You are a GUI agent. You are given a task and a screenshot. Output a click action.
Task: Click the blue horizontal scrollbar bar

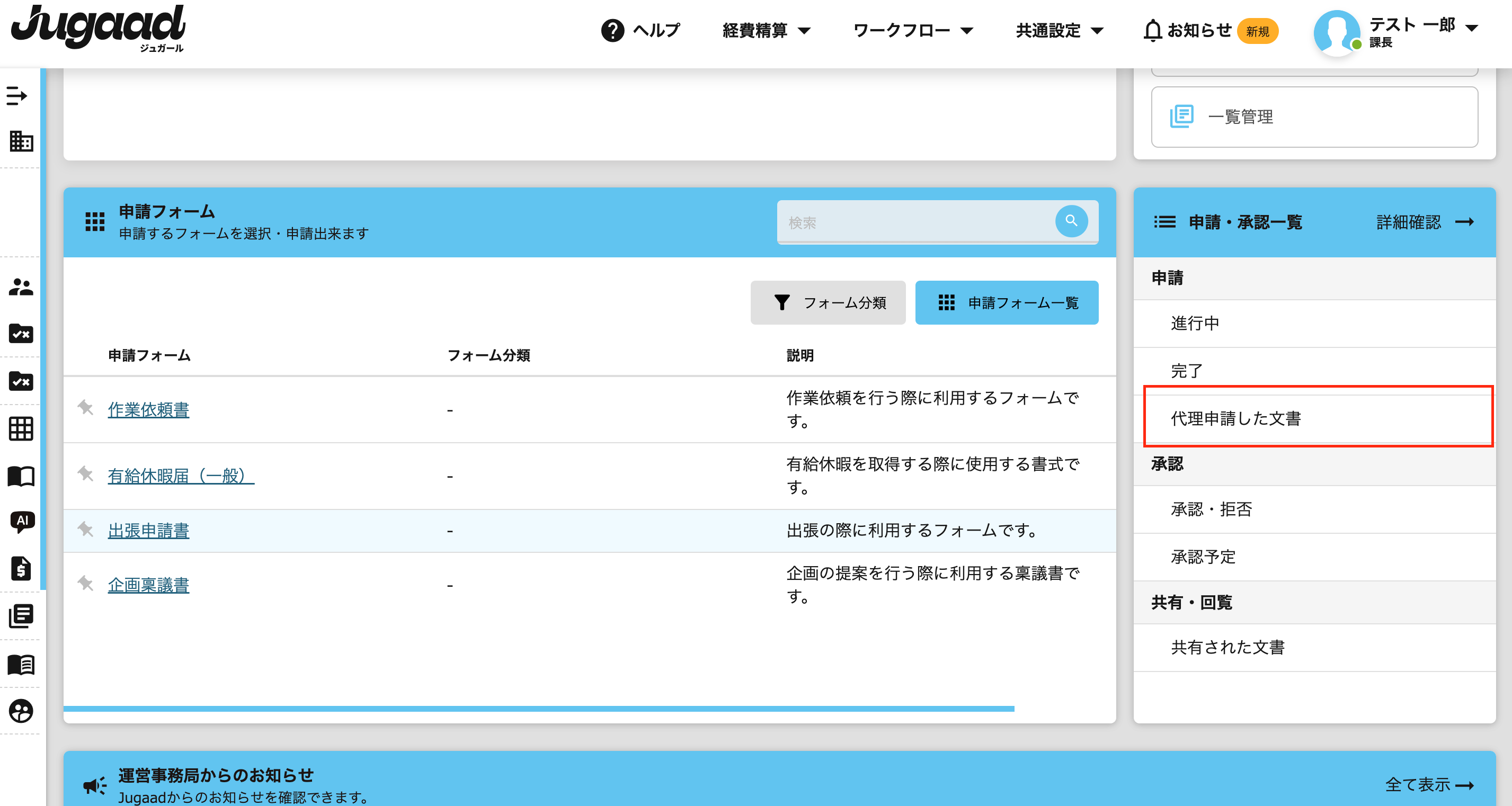[538, 709]
